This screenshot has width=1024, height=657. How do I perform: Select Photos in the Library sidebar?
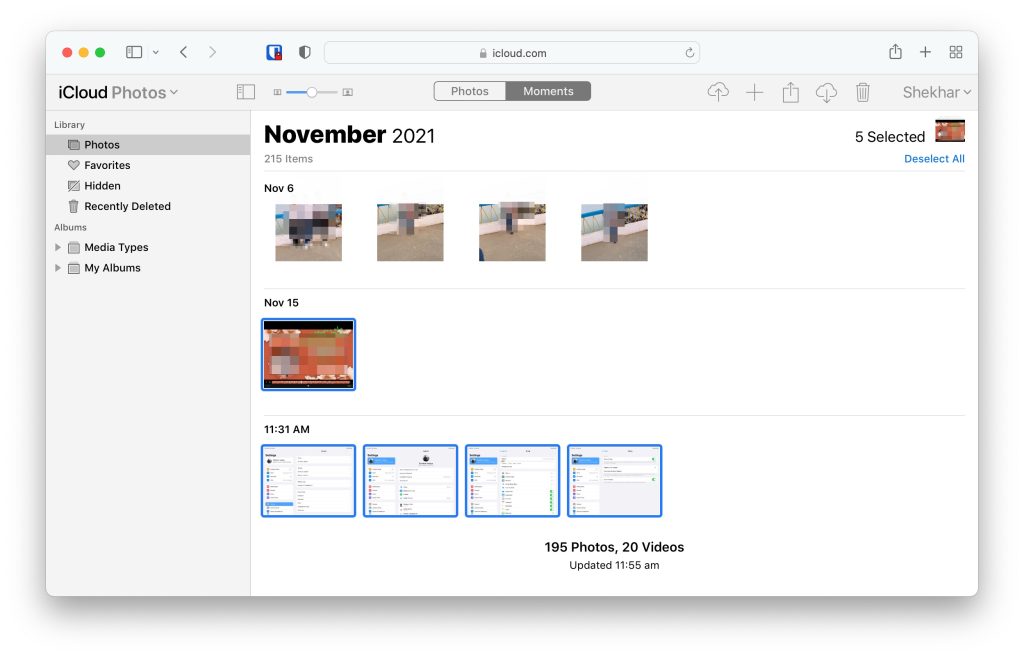pyautogui.click(x=148, y=145)
